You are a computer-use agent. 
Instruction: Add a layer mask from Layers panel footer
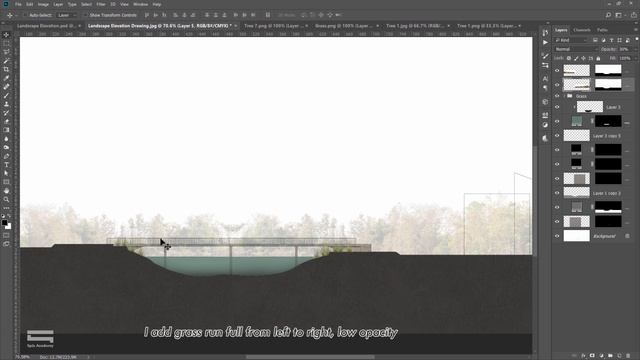pos(592,356)
